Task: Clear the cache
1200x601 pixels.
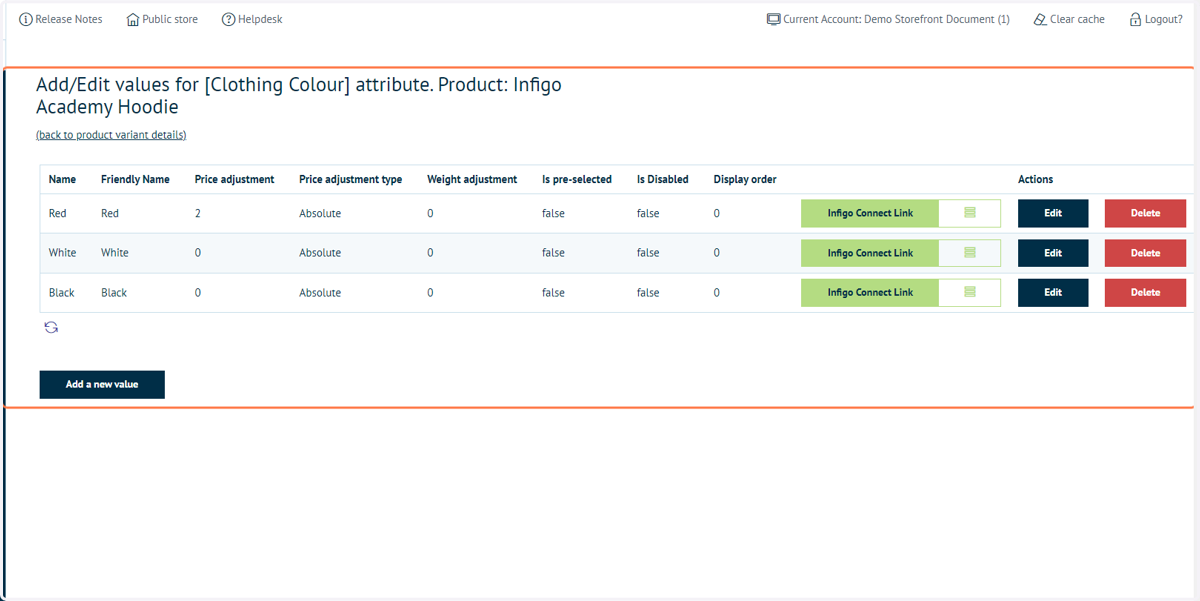Action: [1069, 19]
